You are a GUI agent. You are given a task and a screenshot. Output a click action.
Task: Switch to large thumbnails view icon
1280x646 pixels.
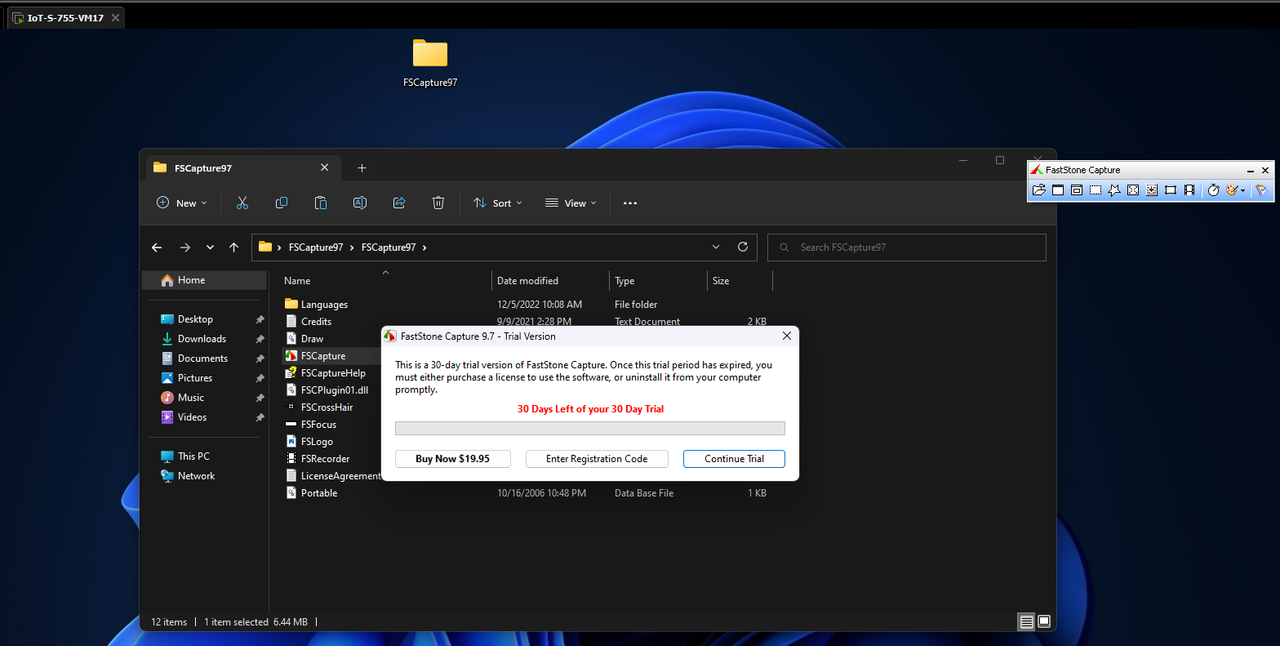[x=1044, y=622]
